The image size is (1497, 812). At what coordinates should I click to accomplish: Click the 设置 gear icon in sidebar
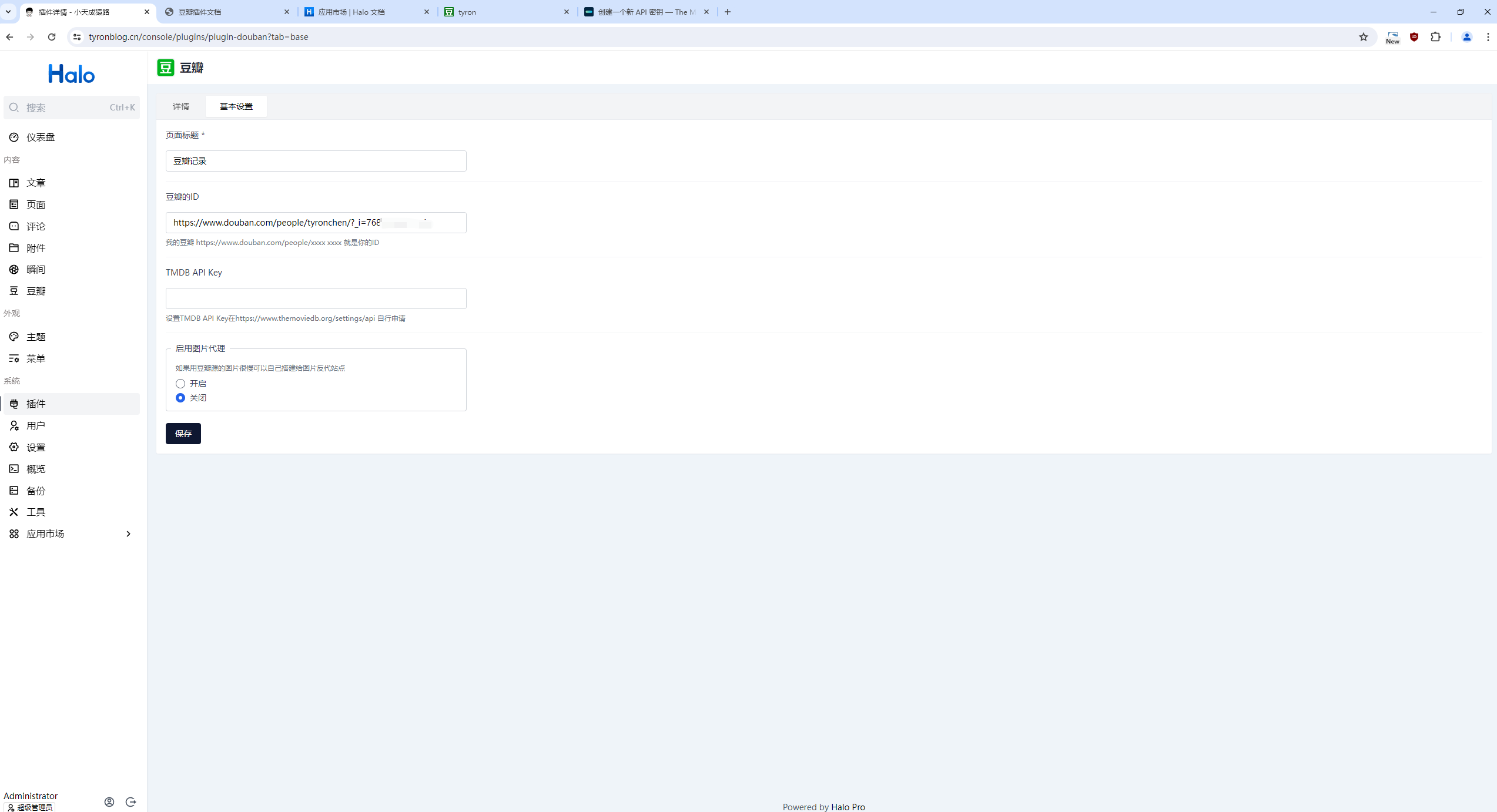pos(14,447)
